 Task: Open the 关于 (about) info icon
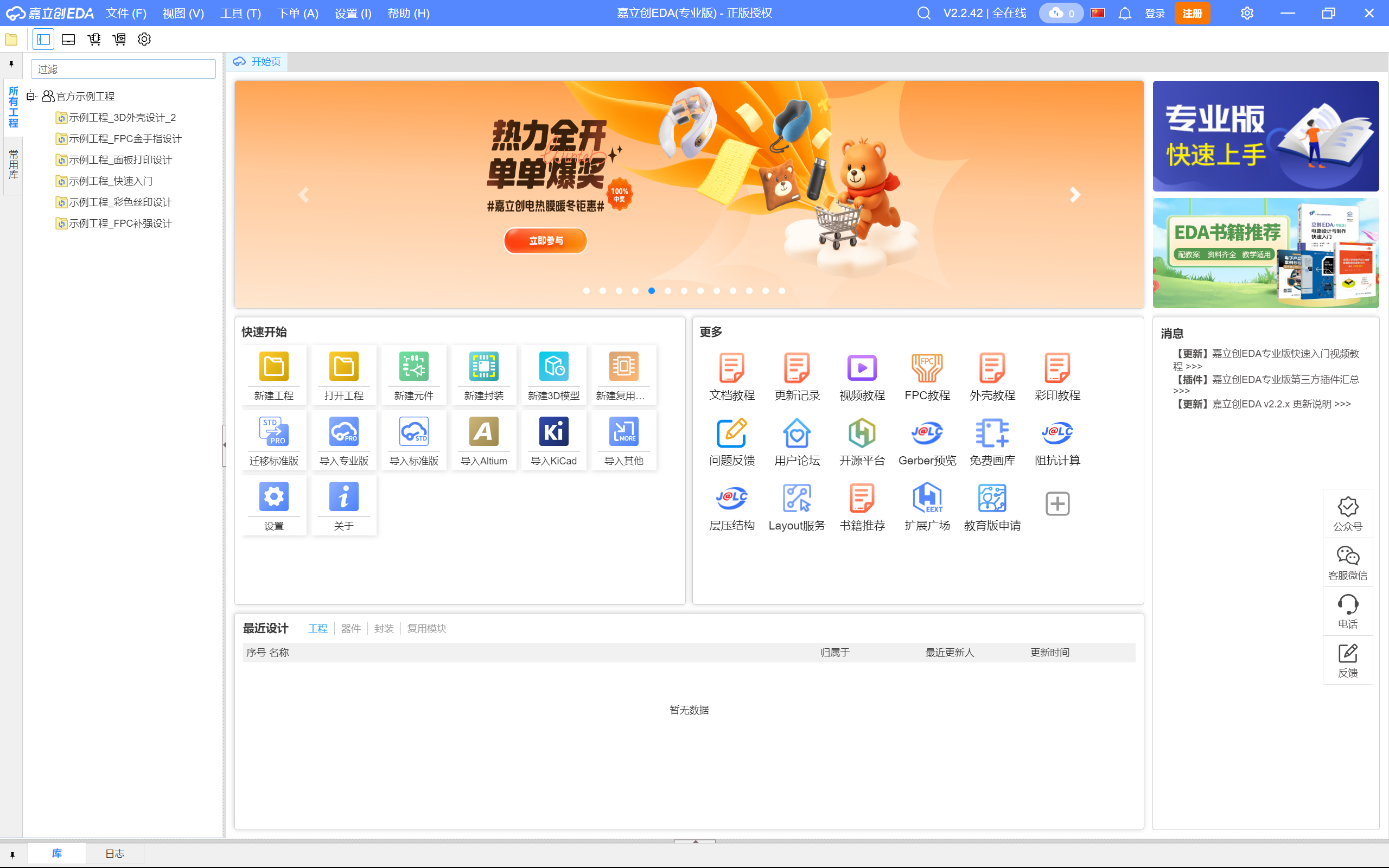point(344,496)
